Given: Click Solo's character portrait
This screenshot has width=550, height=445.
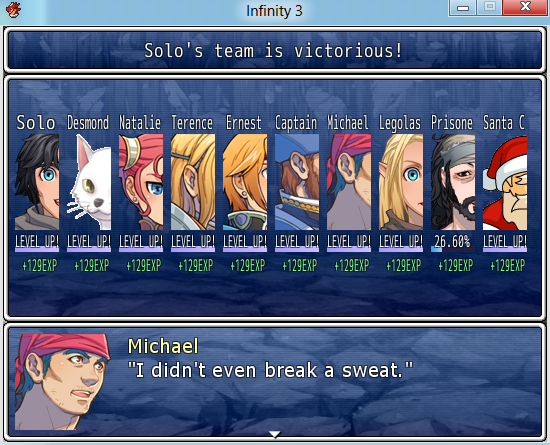Looking at the screenshot, I should pyautogui.click(x=37, y=182).
